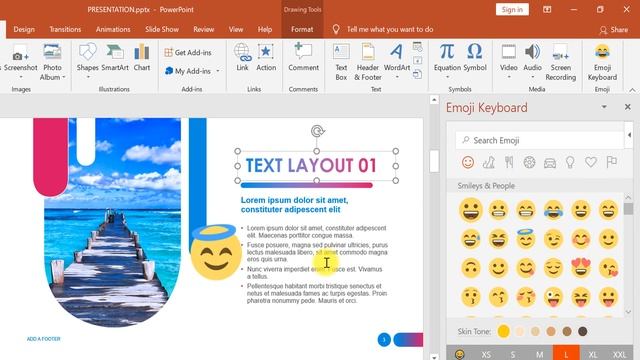Select the Objects lightbulb category icon
The image size is (640, 360).
[x=570, y=162]
